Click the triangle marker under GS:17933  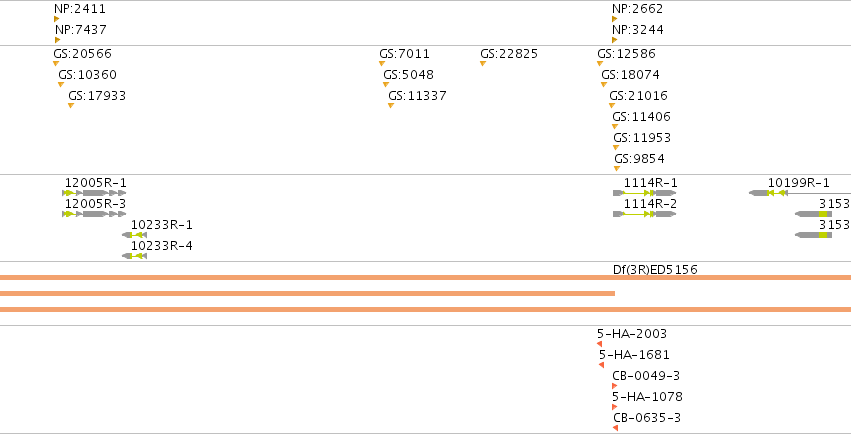71,105
